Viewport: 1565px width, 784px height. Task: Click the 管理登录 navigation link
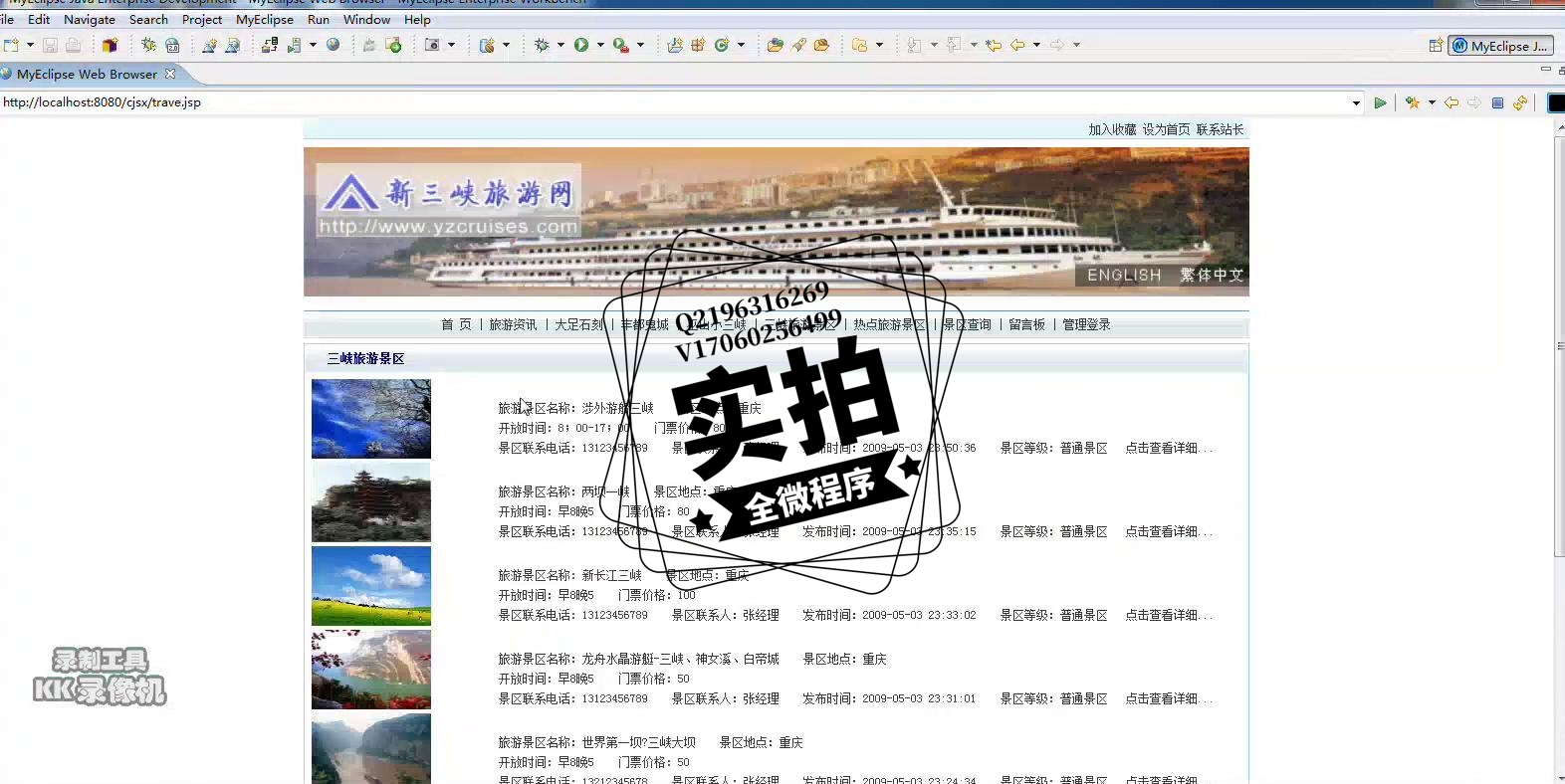[1086, 324]
